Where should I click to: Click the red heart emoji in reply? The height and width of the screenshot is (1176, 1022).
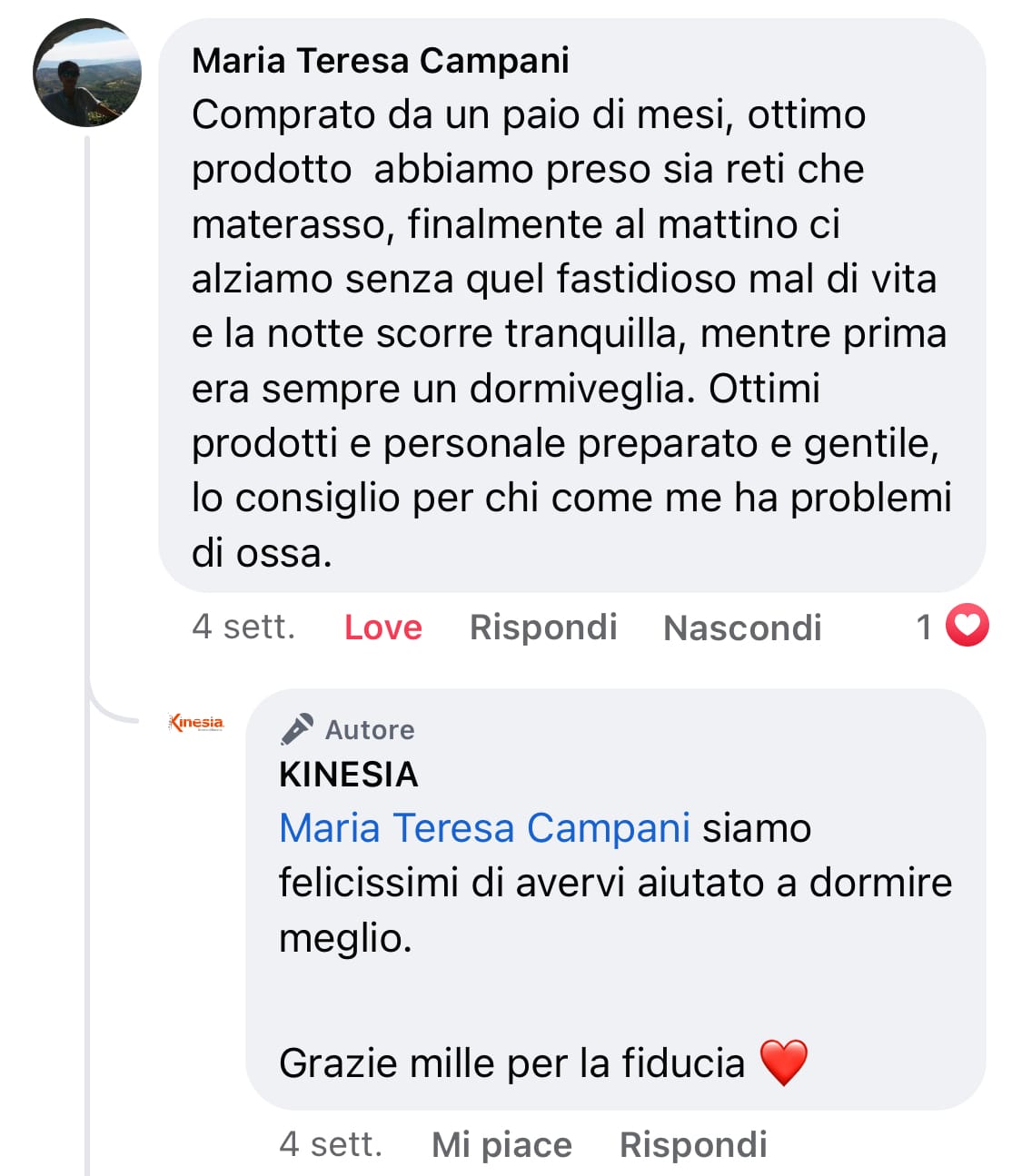[x=783, y=1063]
